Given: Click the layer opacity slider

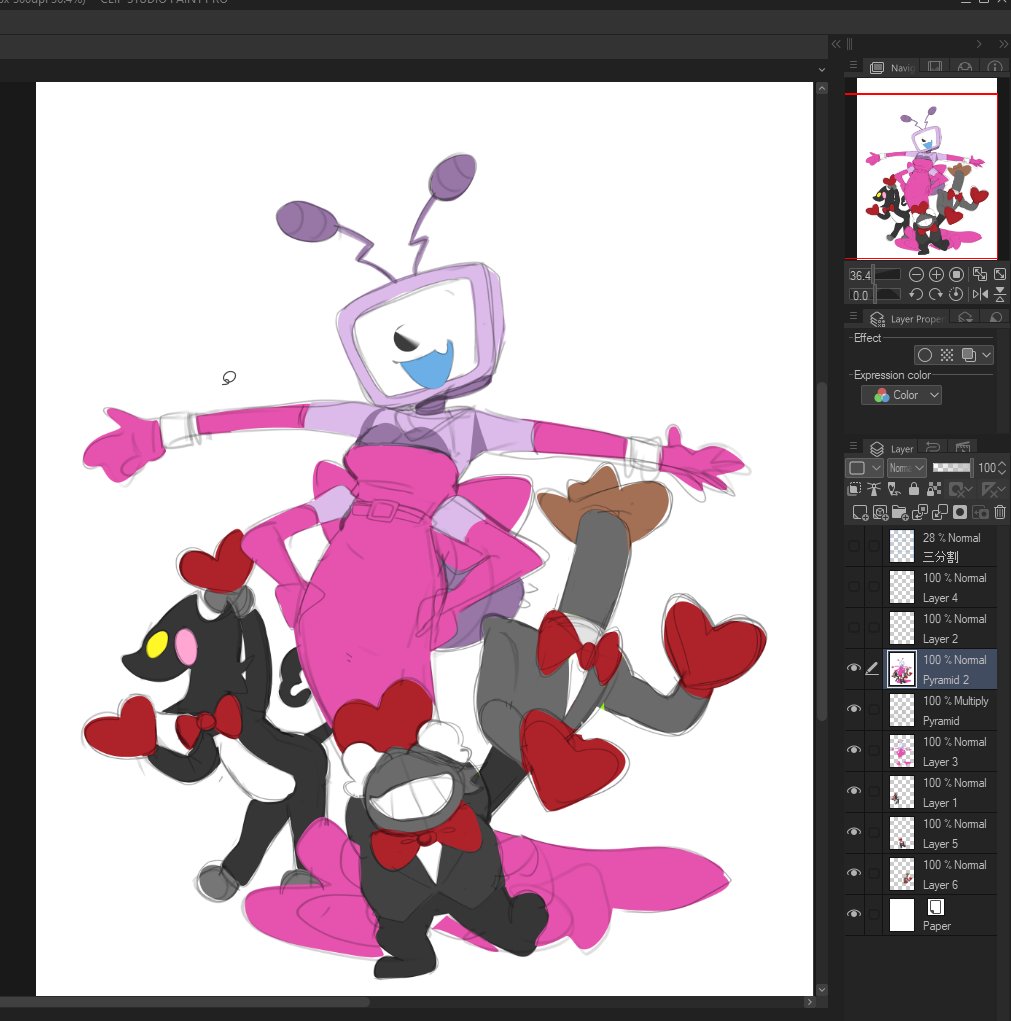Looking at the screenshot, I should pos(952,468).
